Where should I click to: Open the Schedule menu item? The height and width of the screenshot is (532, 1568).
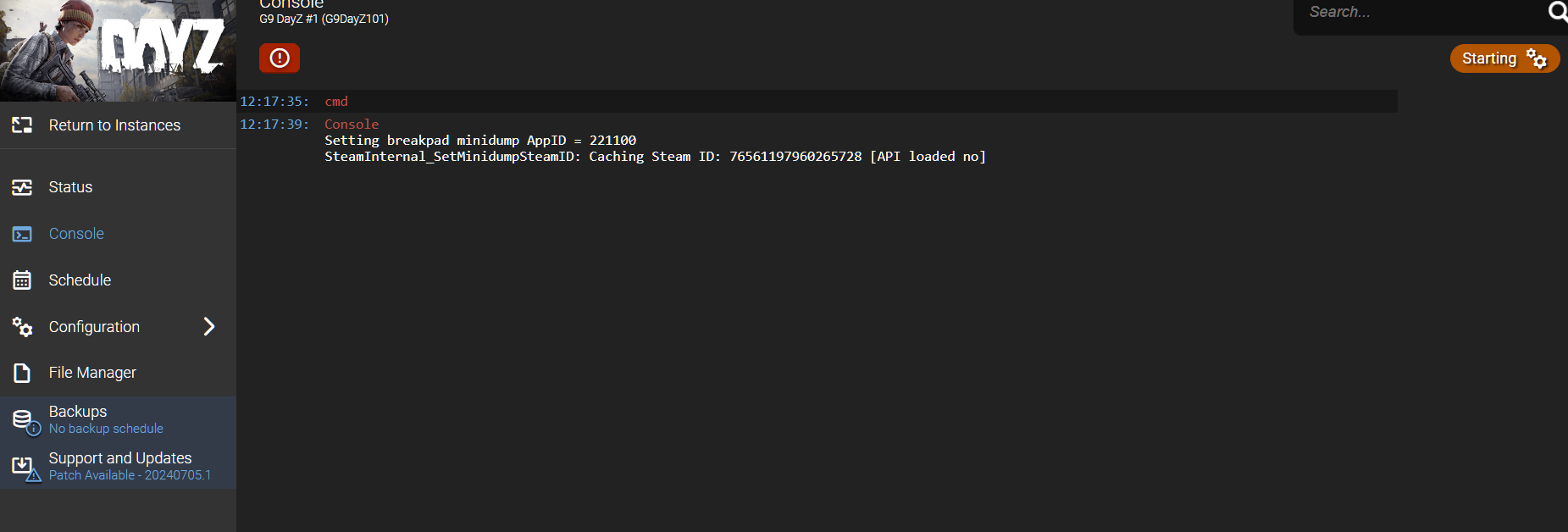pyautogui.click(x=118, y=280)
